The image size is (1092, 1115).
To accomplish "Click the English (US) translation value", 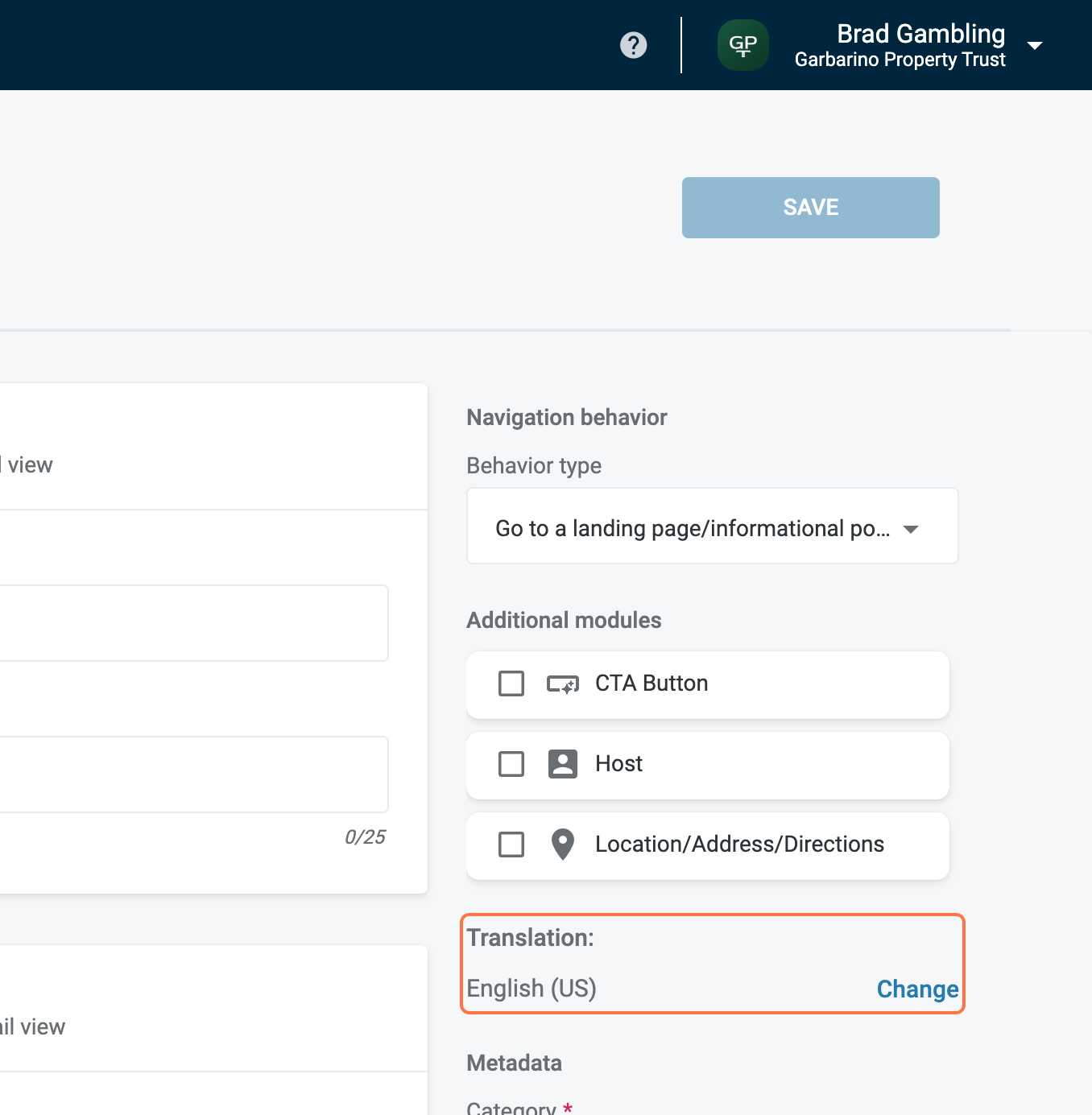I will [532, 988].
